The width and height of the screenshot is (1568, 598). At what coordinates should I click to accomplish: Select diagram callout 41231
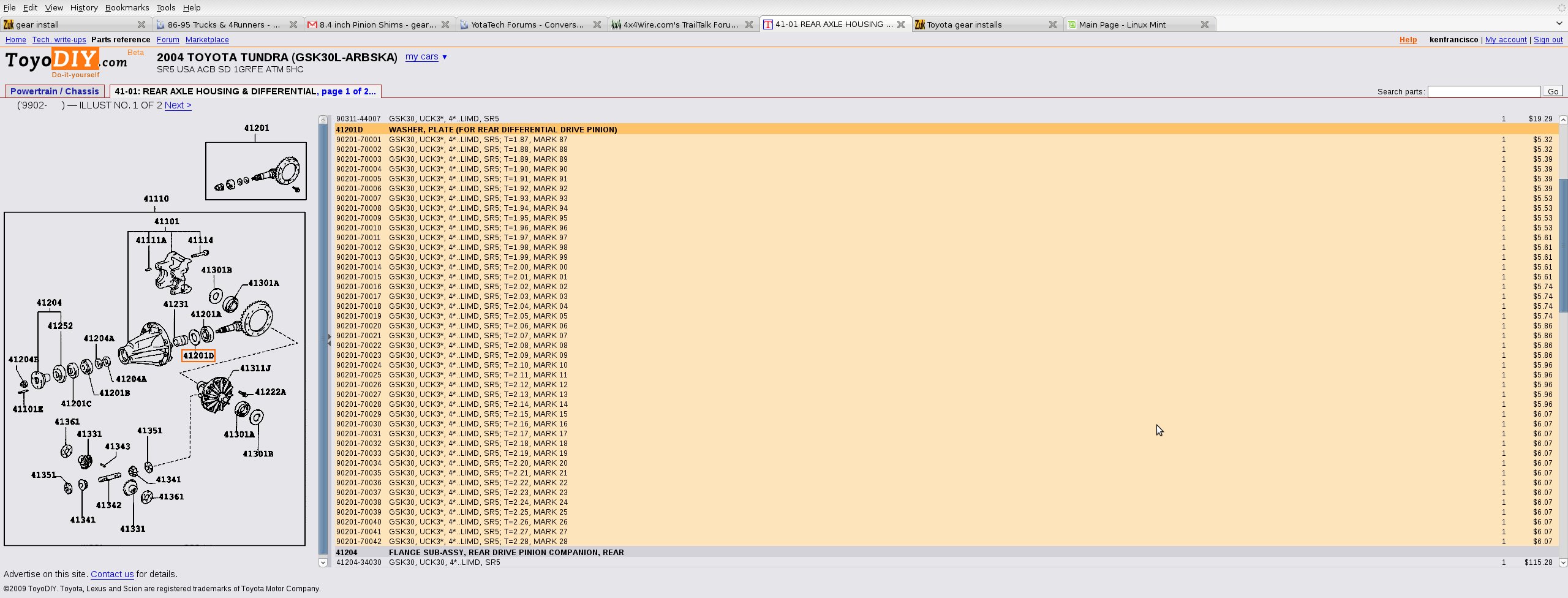pos(176,304)
